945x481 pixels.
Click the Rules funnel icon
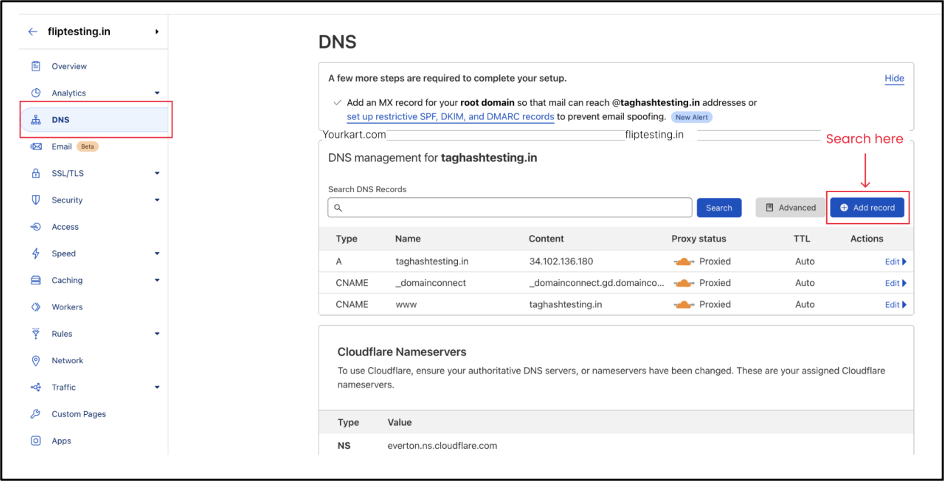(36, 333)
